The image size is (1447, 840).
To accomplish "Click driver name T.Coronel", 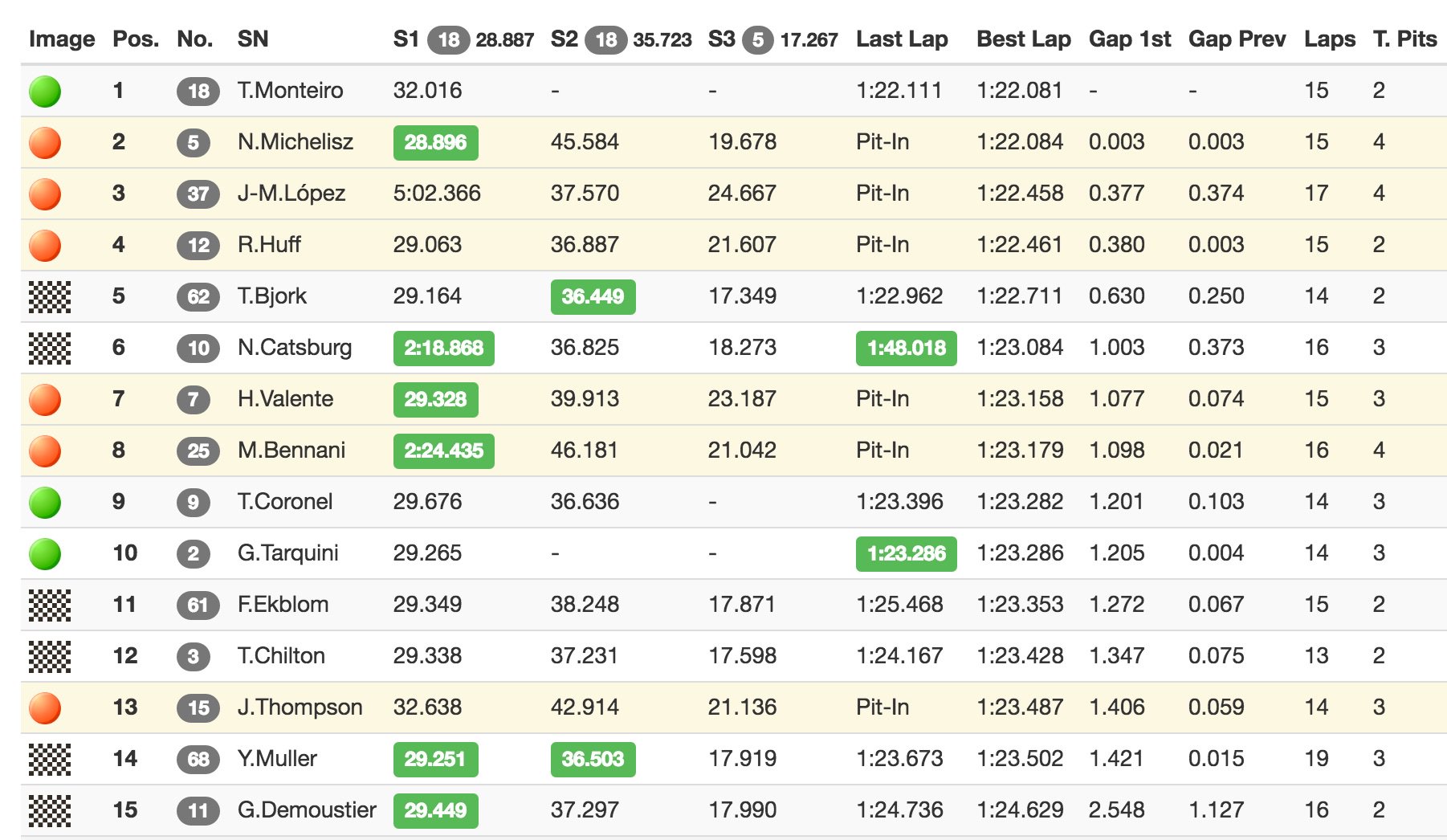I will pos(285,501).
